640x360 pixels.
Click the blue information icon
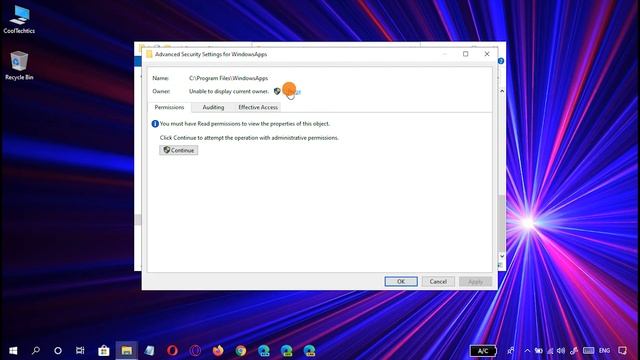155,124
